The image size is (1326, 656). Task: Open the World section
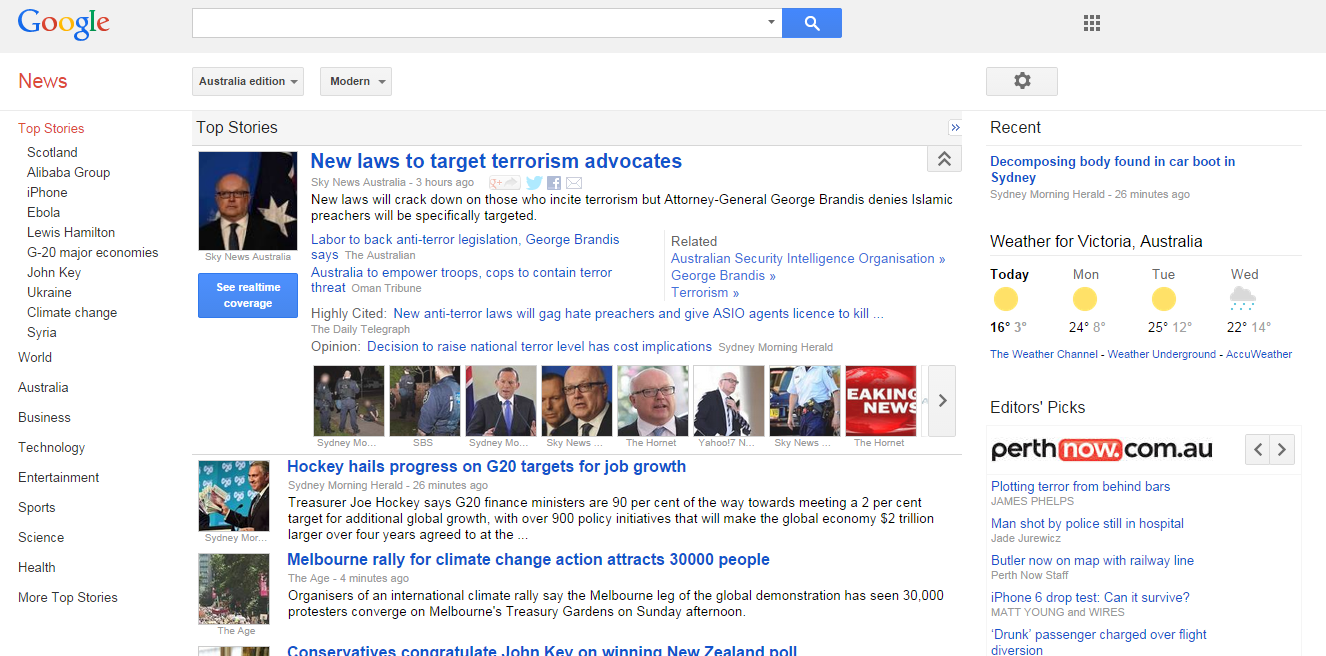[35, 357]
